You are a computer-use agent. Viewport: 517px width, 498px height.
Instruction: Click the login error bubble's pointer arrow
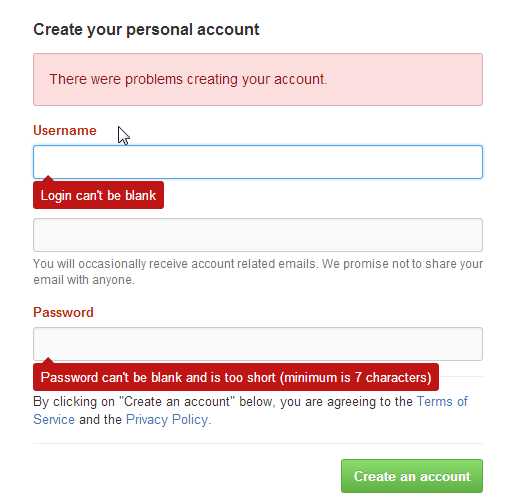click(x=48, y=179)
